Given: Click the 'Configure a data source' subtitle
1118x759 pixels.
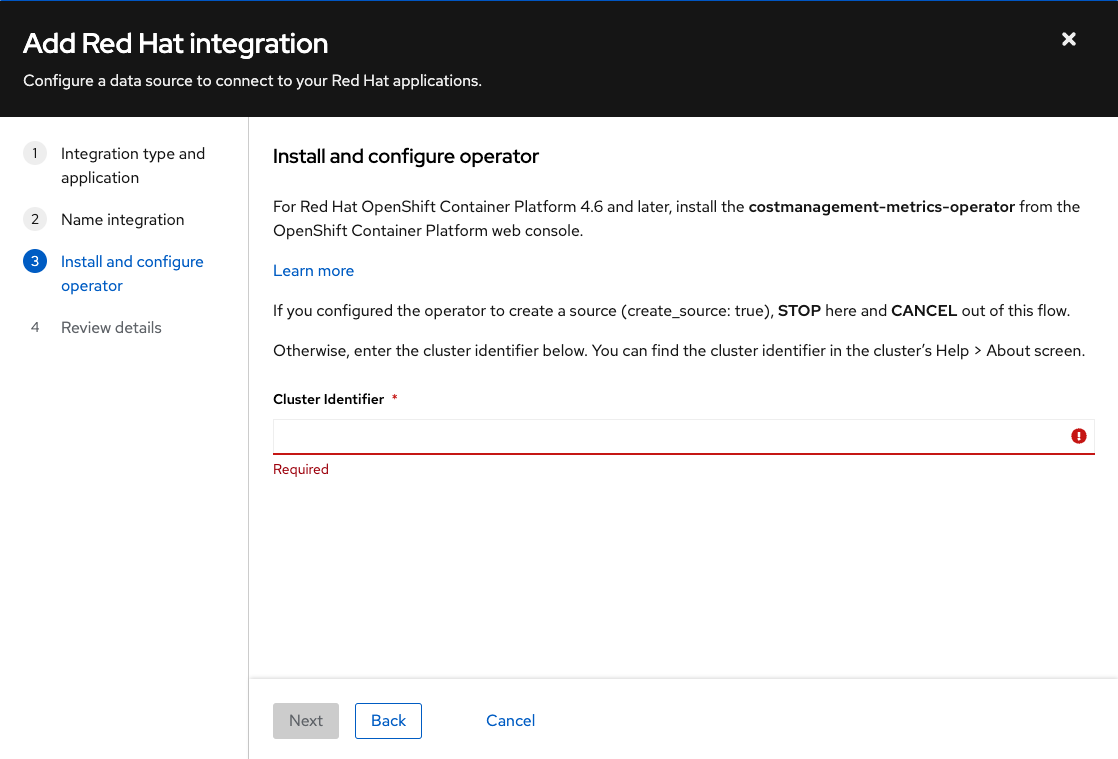Looking at the screenshot, I should (x=252, y=81).
